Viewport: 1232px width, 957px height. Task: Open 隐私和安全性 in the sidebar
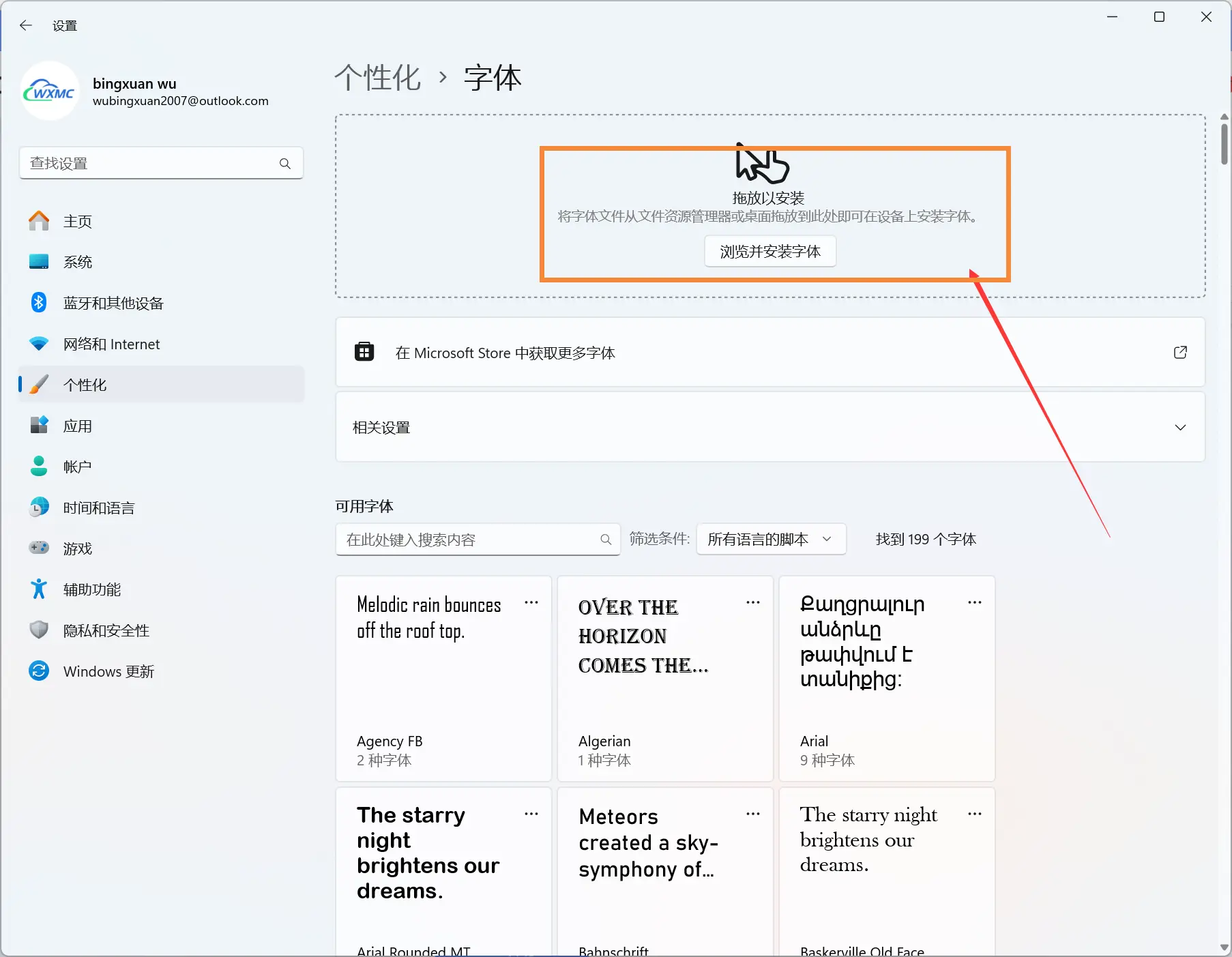click(106, 630)
